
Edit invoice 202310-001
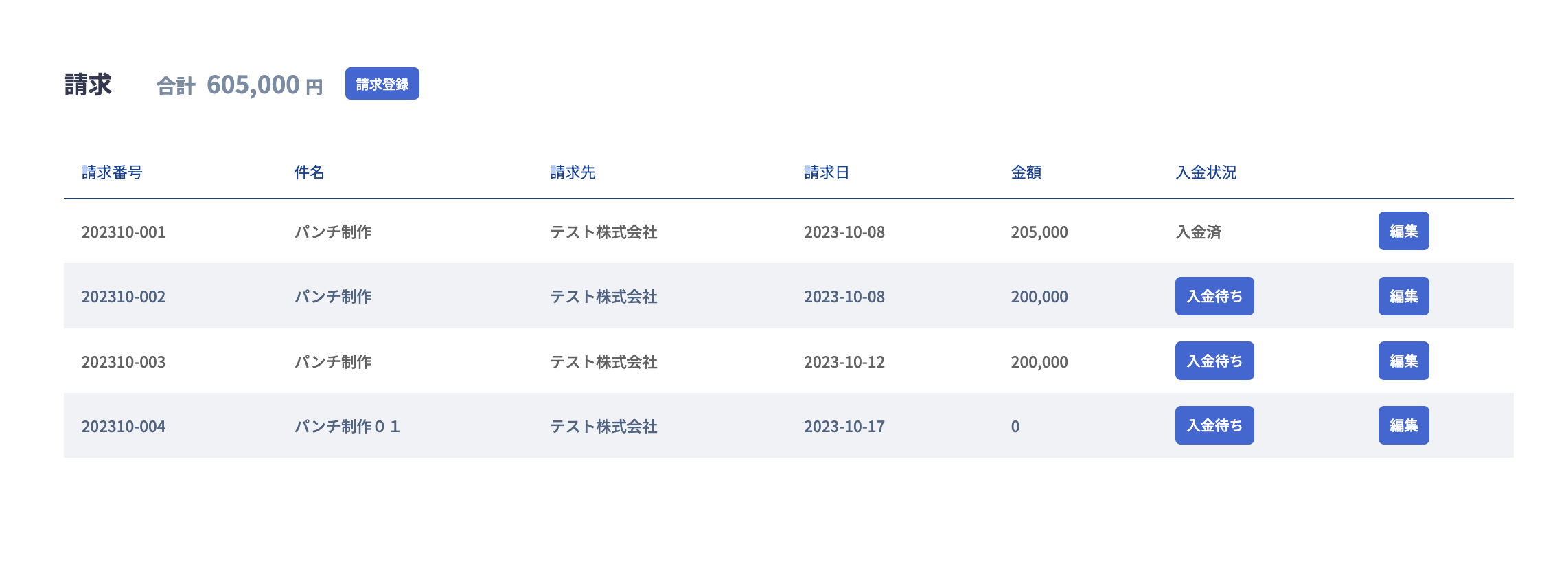pyautogui.click(x=1403, y=231)
